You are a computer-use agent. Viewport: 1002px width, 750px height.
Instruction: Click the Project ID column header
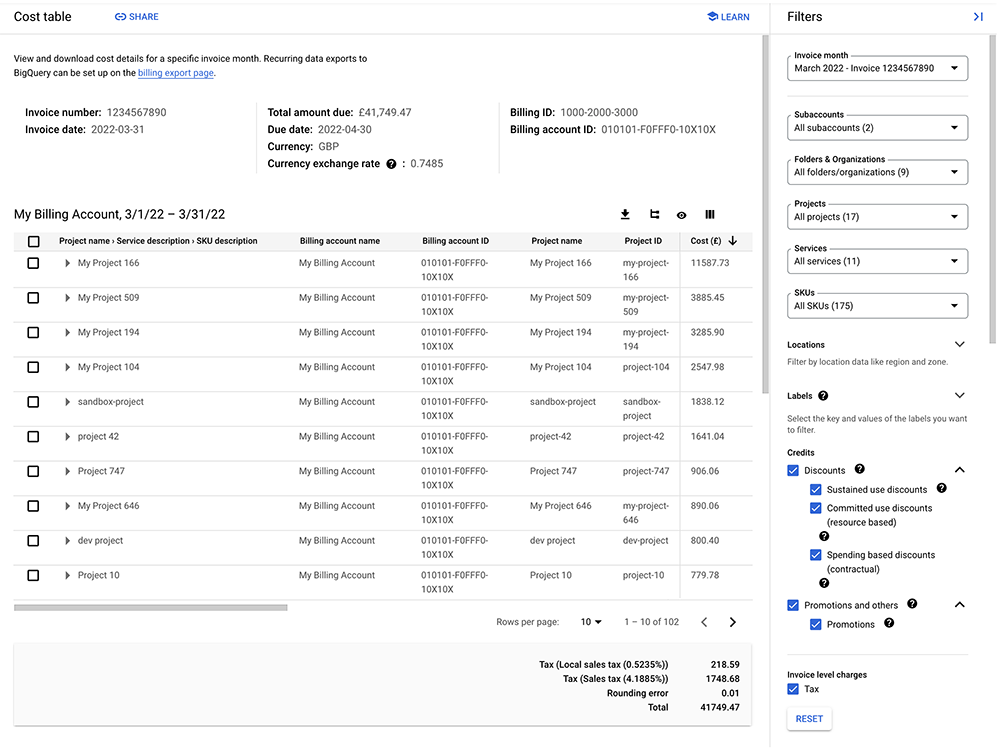click(x=643, y=241)
